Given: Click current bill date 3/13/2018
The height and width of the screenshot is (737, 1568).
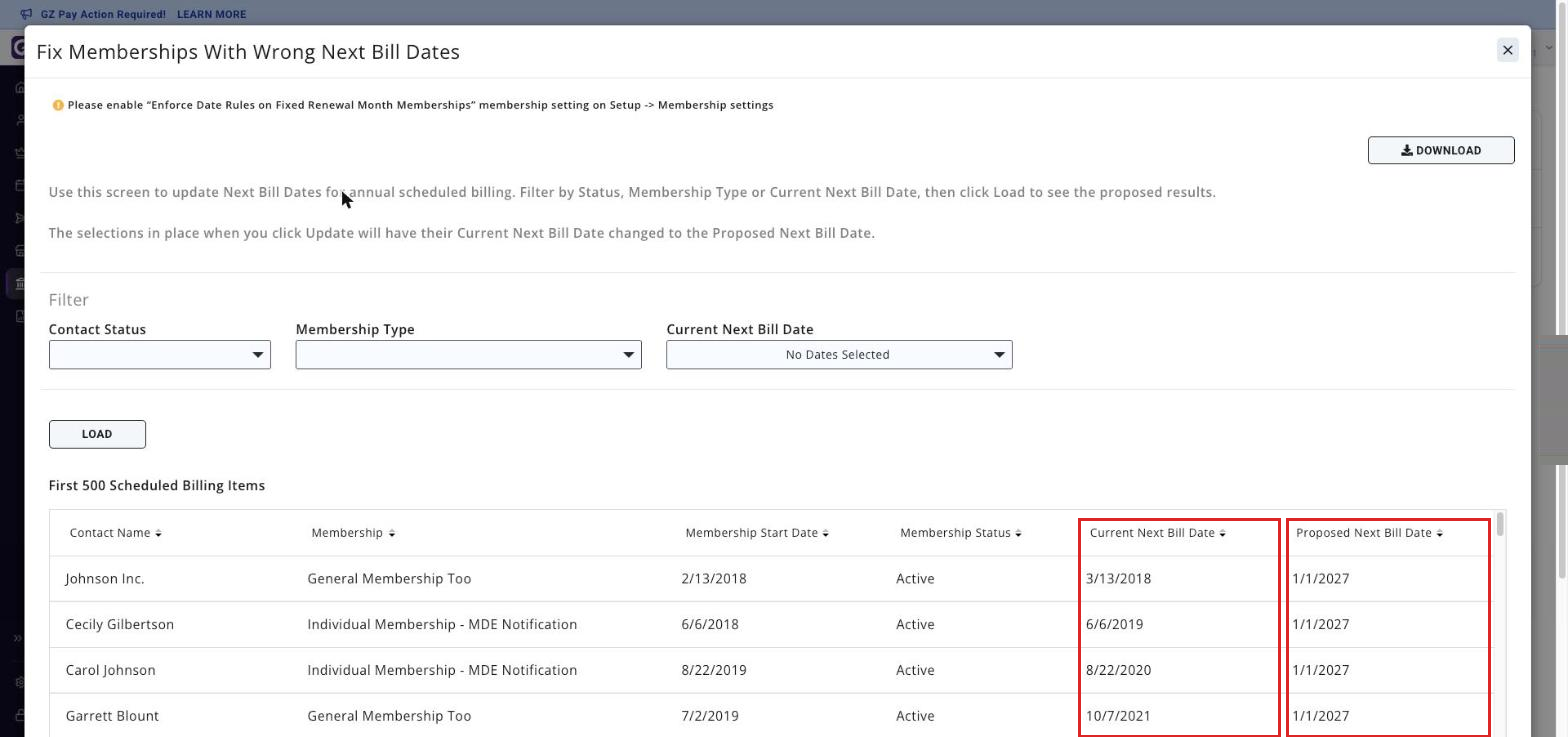Looking at the screenshot, I should (1118, 579).
